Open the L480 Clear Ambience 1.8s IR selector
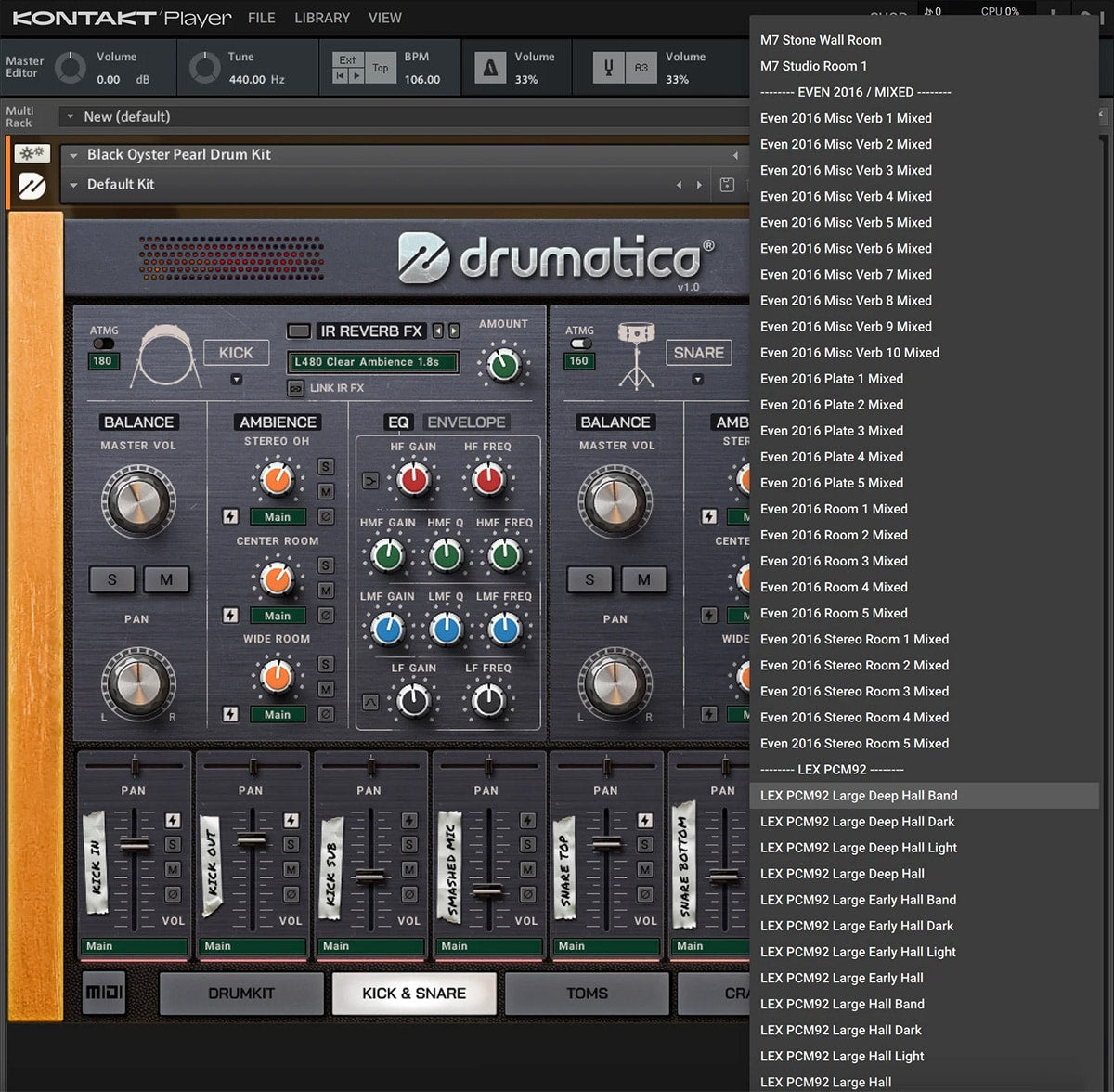1114x1092 pixels. [373, 362]
